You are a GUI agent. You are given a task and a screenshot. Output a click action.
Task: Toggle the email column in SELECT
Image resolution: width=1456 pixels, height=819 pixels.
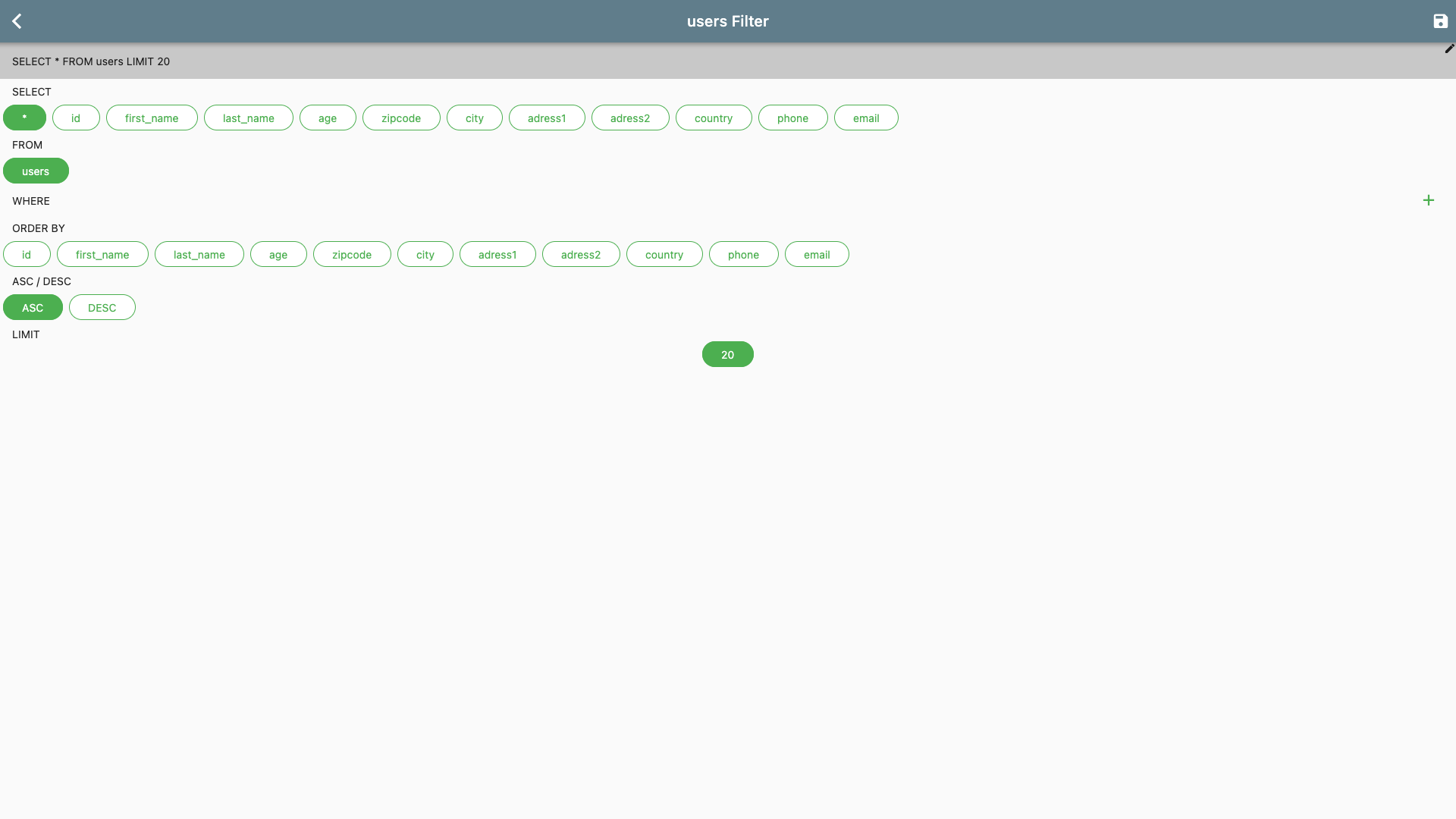click(866, 118)
